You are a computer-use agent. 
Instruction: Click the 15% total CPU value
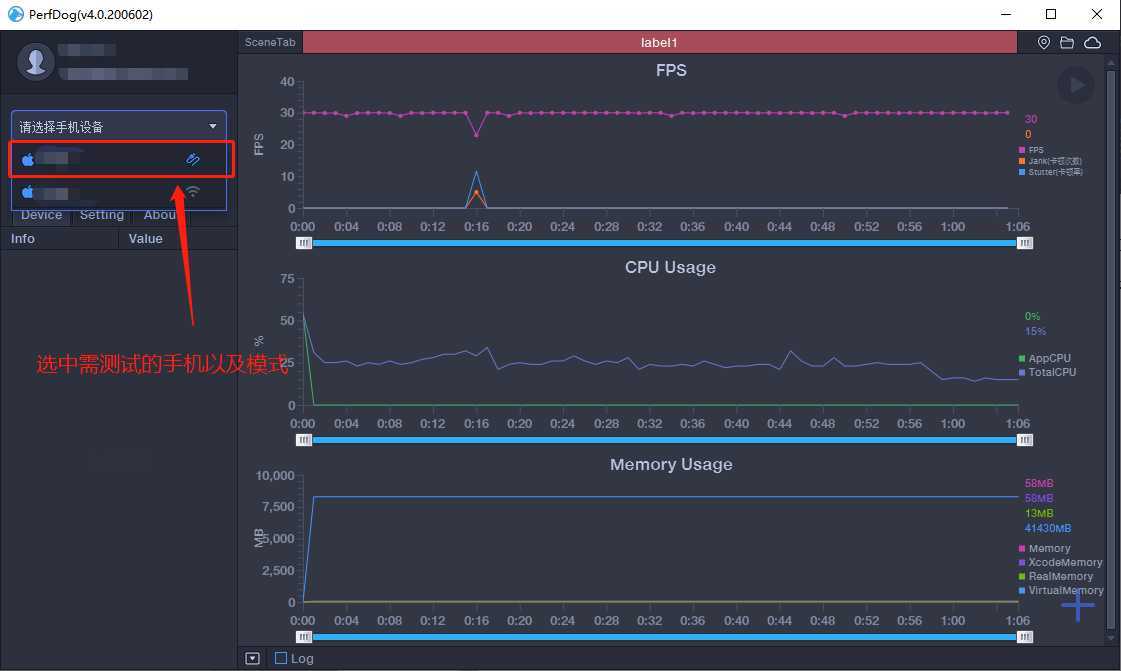click(1035, 331)
